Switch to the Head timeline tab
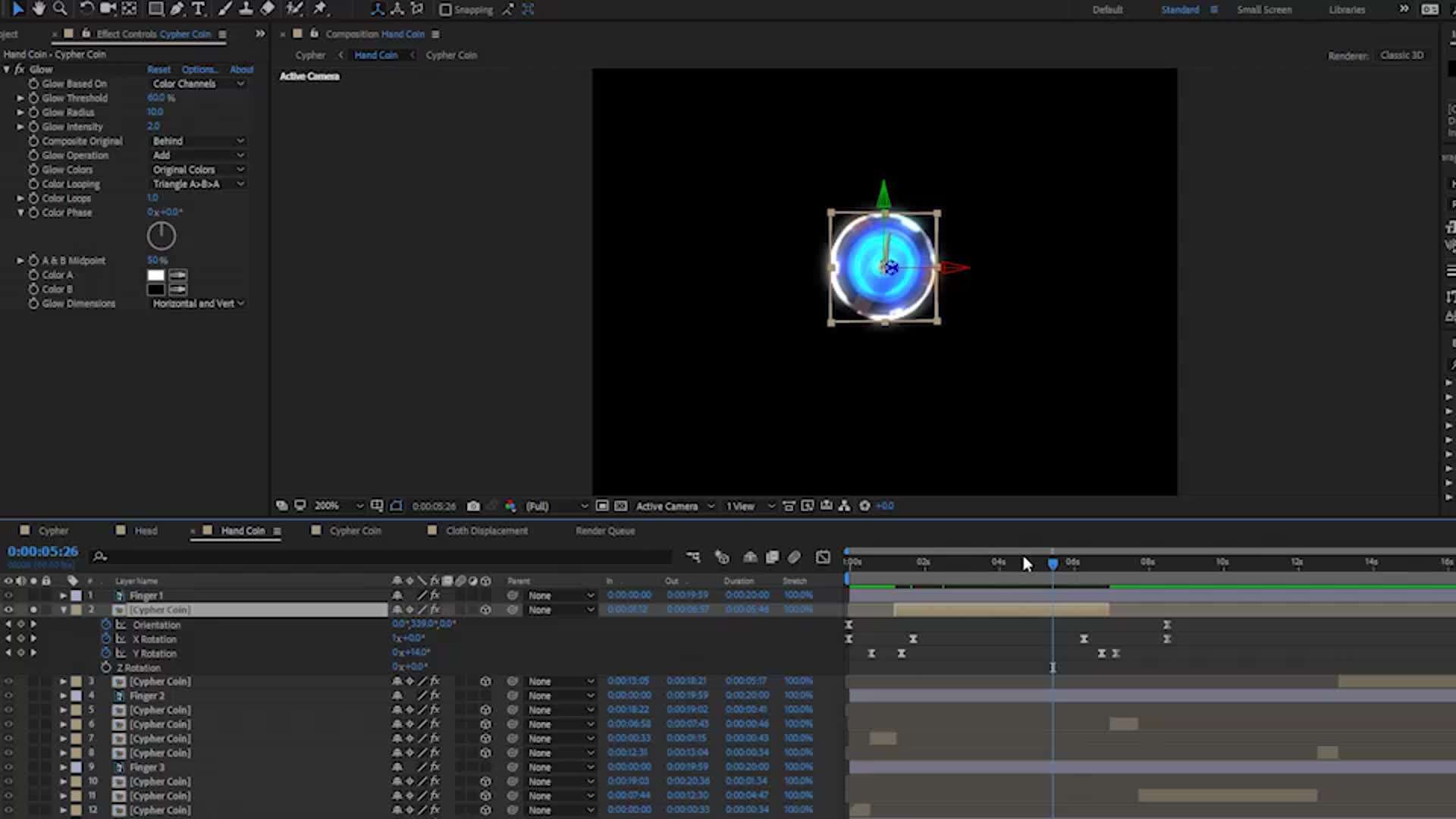 [146, 531]
